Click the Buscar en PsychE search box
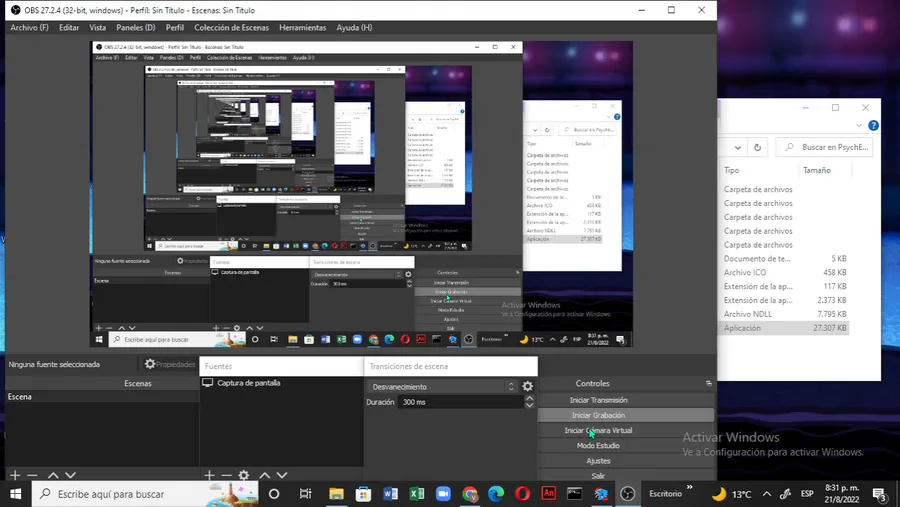The image size is (900, 507). (824, 147)
